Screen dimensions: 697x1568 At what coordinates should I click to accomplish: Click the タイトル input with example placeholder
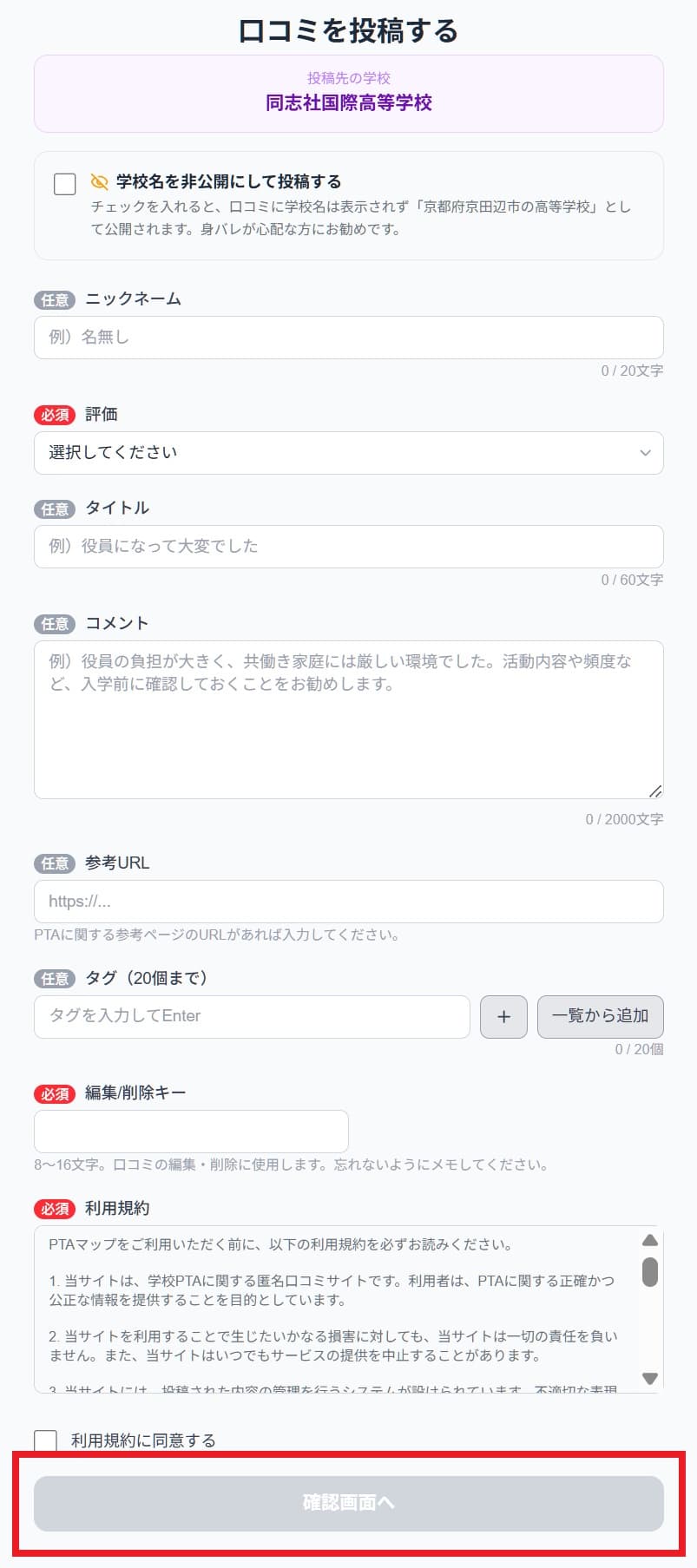(x=347, y=546)
